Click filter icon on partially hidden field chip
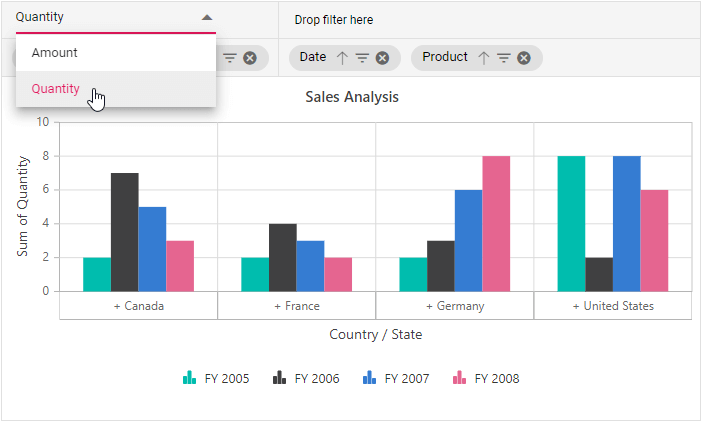Viewport: 702px width, 422px height. click(230, 58)
